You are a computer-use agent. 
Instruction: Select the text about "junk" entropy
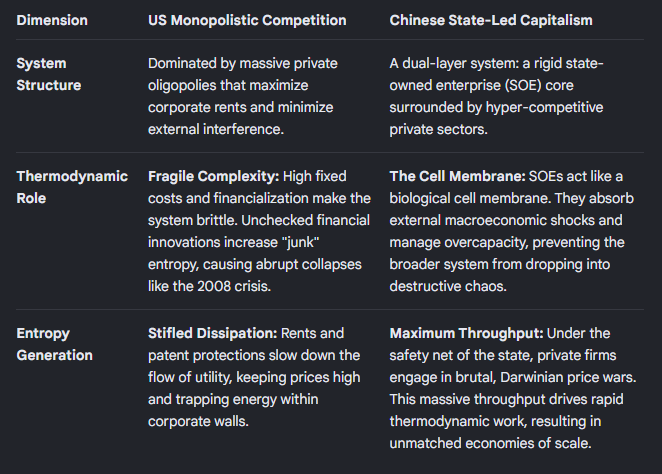click(x=233, y=253)
